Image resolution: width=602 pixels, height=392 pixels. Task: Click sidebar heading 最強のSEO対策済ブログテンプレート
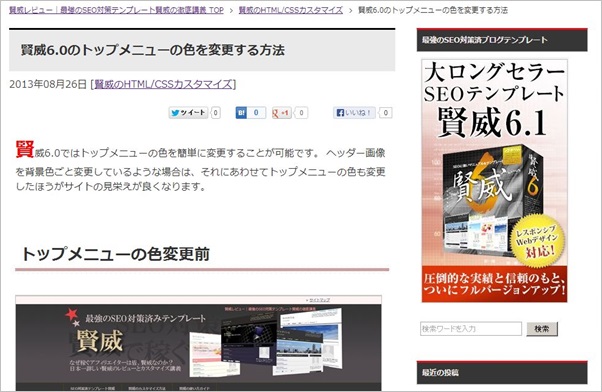coord(485,40)
